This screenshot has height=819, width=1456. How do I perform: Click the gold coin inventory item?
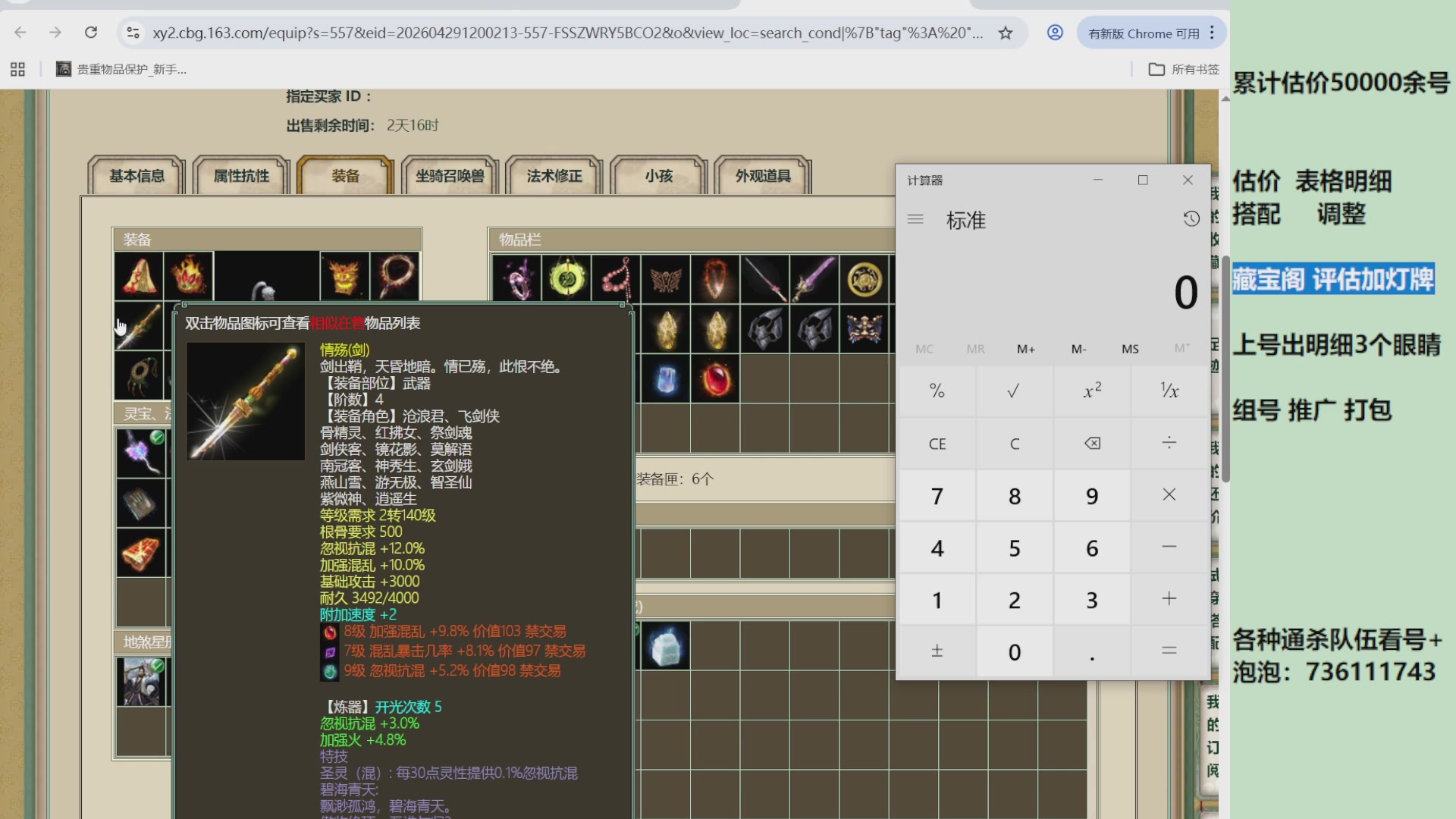(864, 279)
